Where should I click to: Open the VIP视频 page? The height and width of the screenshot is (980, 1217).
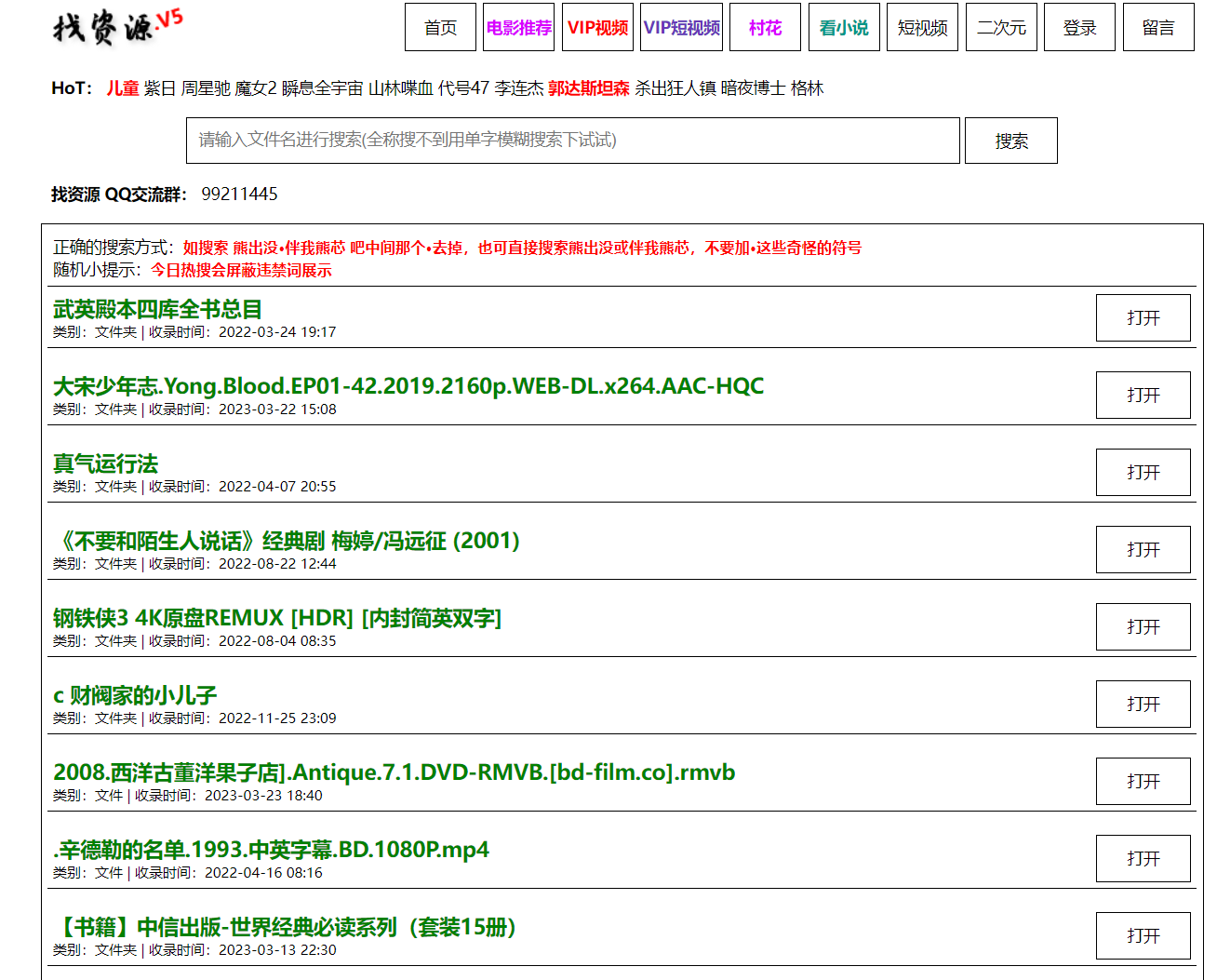tap(597, 27)
